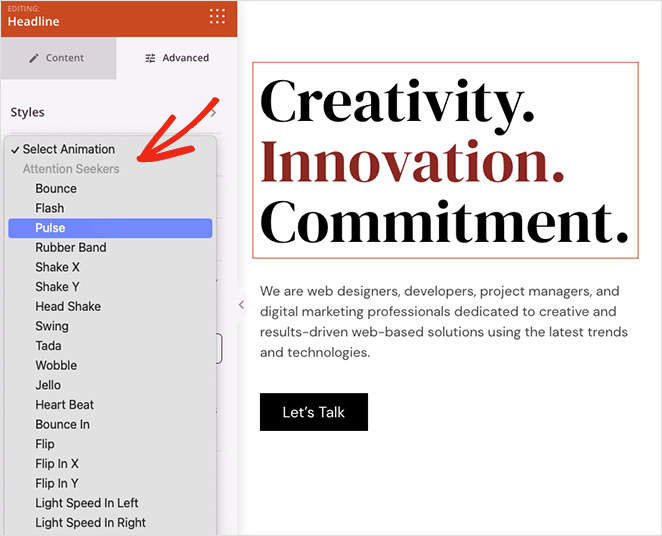Choose the Select Animation option
Image resolution: width=662 pixels, height=536 pixels.
click(110, 149)
